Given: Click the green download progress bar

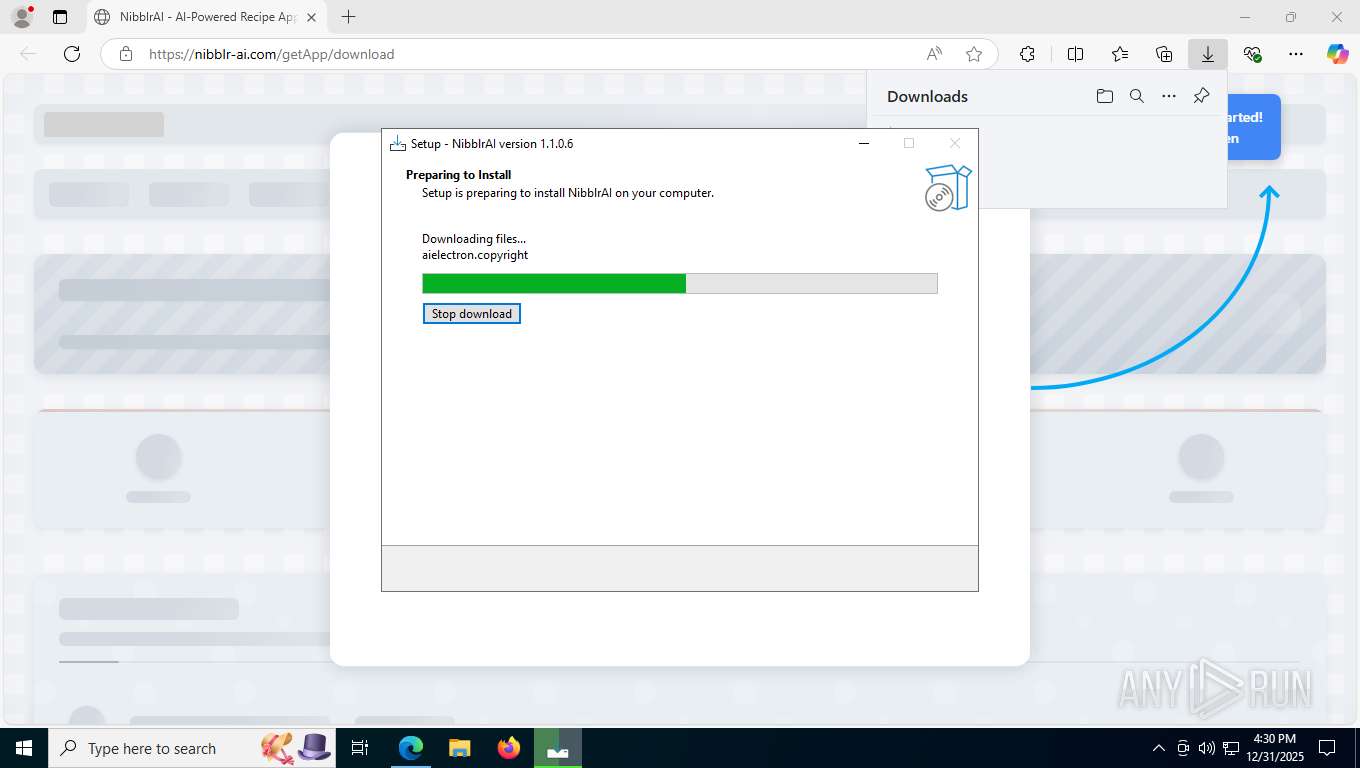Looking at the screenshot, I should click(x=680, y=284).
